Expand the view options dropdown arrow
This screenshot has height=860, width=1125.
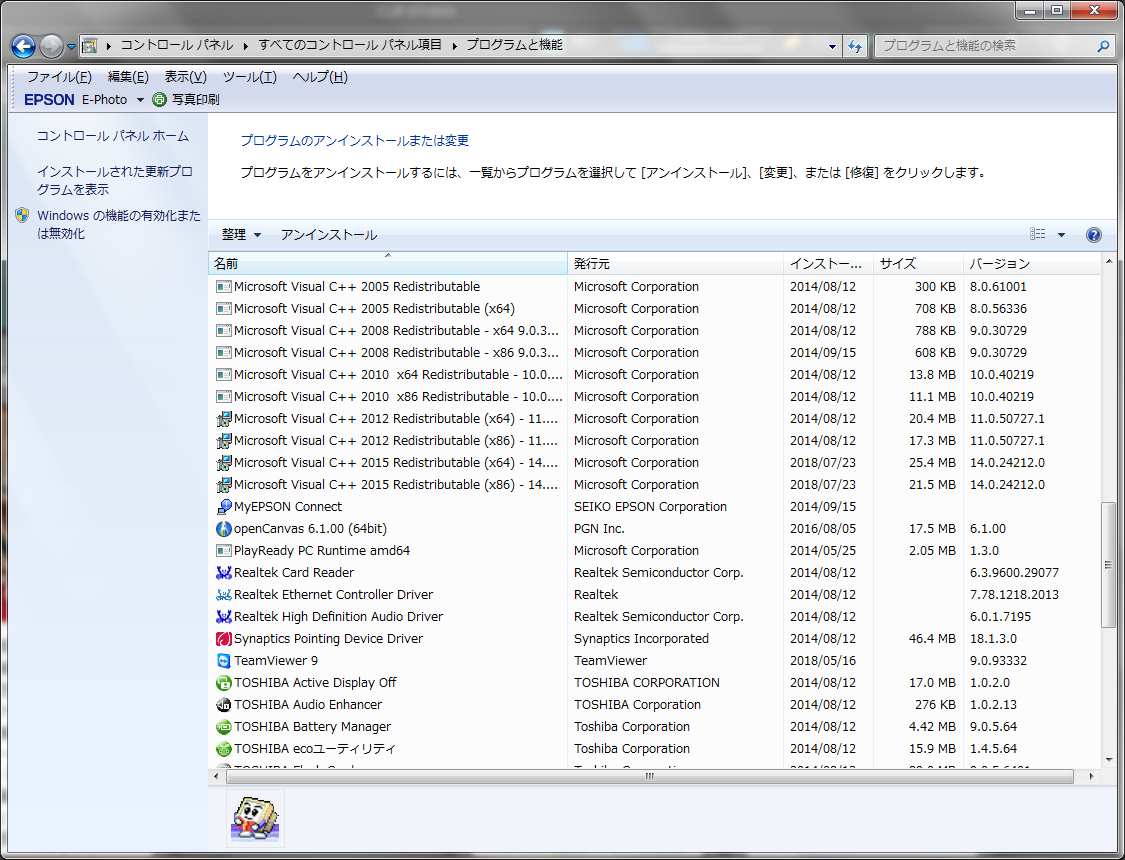pyautogui.click(x=1061, y=235)
